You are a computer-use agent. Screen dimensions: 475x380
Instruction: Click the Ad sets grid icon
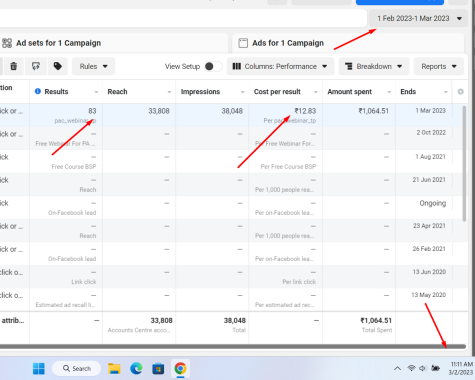tap(7, 43)
